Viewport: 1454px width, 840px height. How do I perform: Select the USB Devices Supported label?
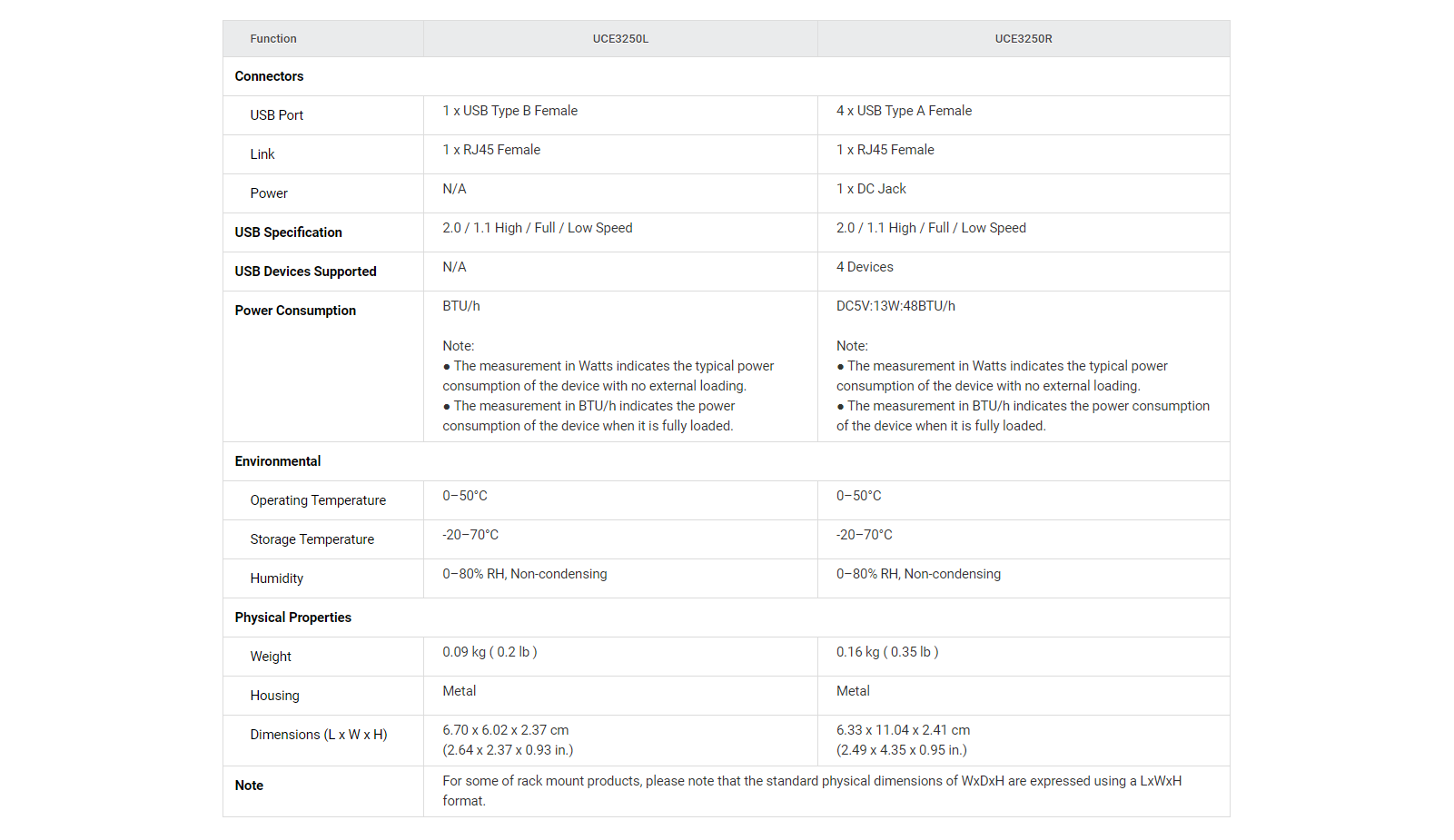pos(305,272)
